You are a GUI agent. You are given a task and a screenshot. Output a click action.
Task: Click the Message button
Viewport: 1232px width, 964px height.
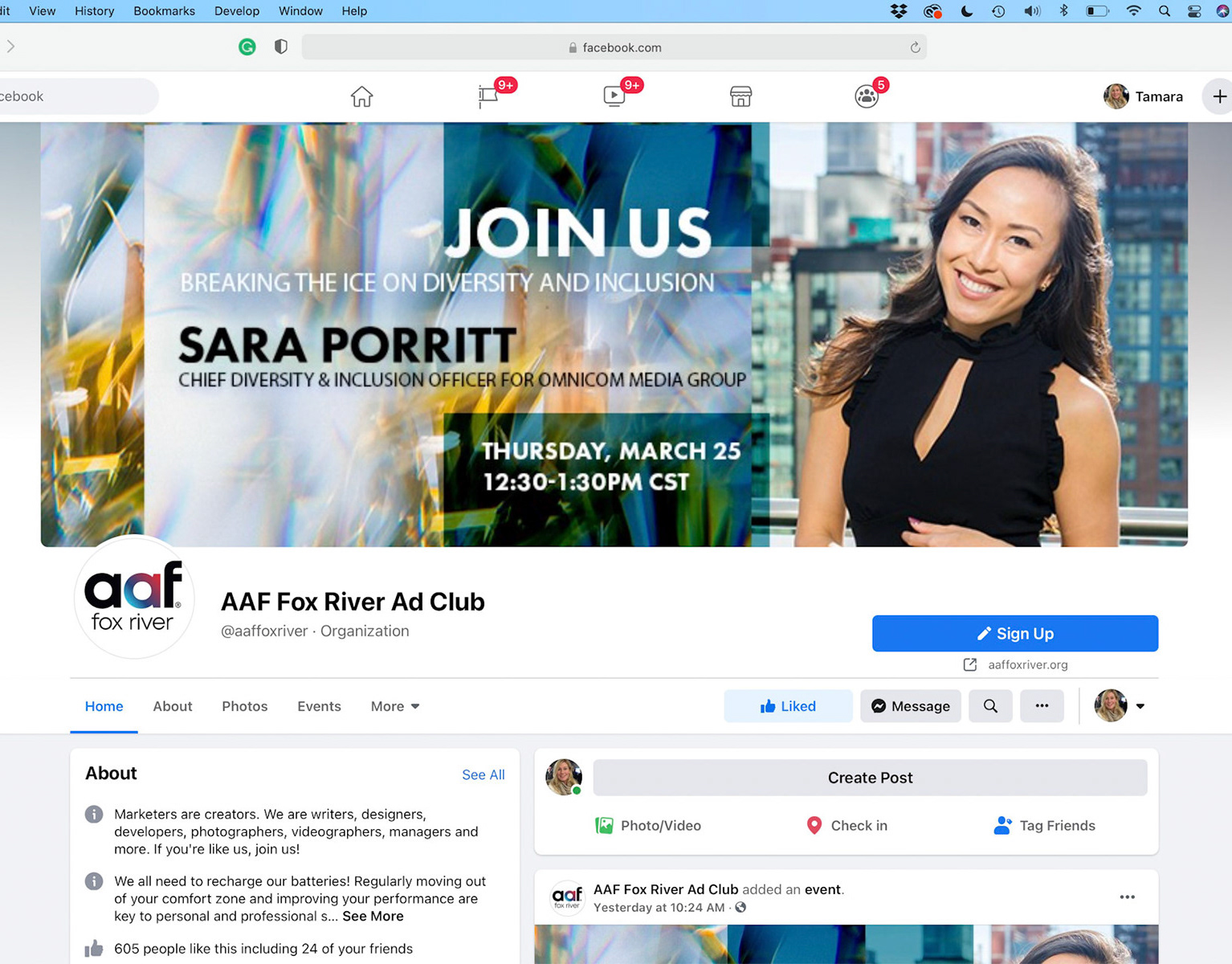[x=911, y=706]
